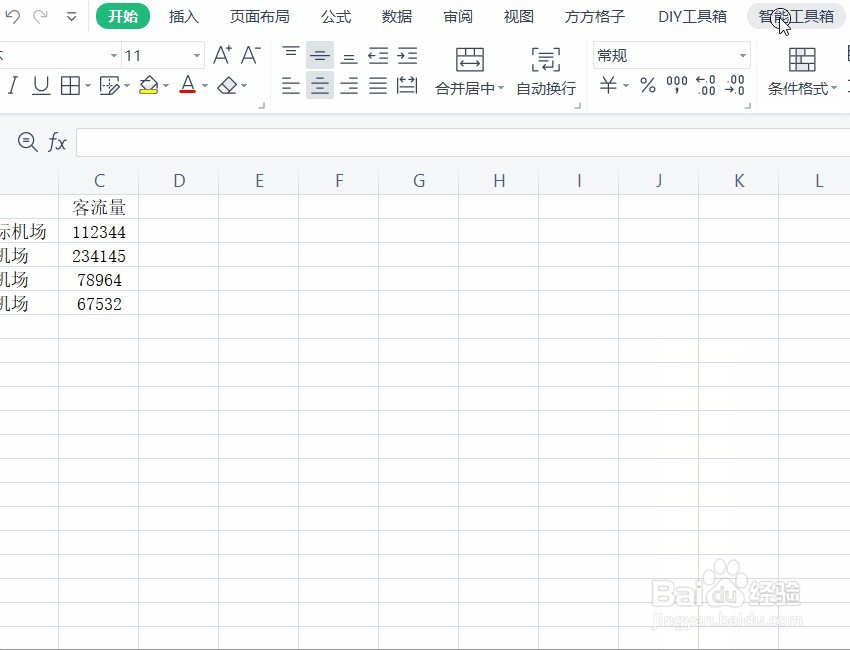Open the fill color bucket icon
The width and height of the screenshot is (850, 650).
pos(146,86)
